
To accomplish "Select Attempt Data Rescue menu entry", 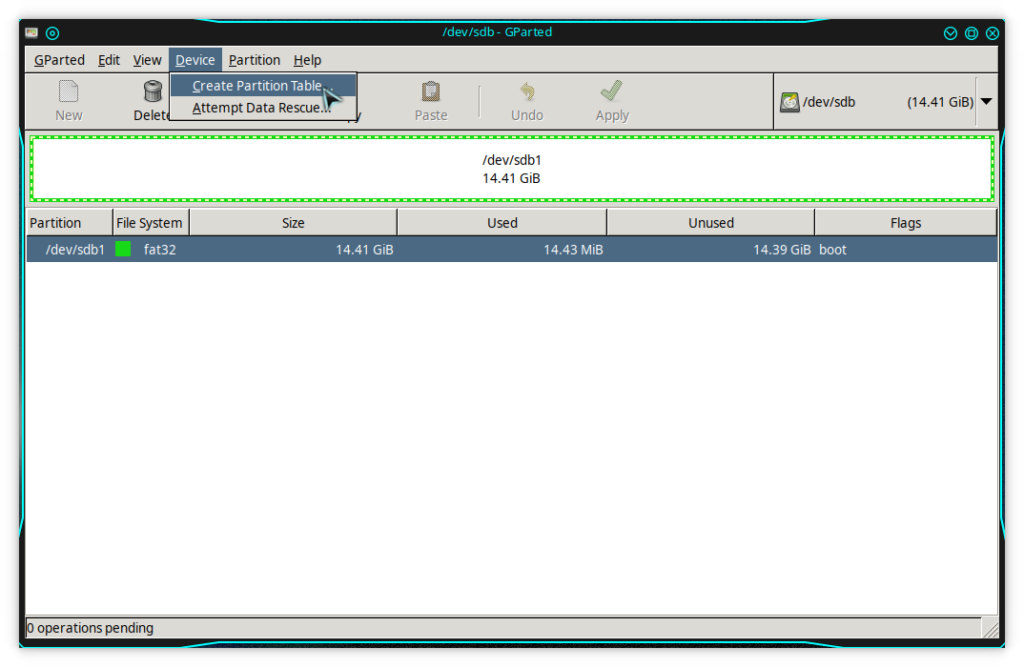I will tap(261, 108).
